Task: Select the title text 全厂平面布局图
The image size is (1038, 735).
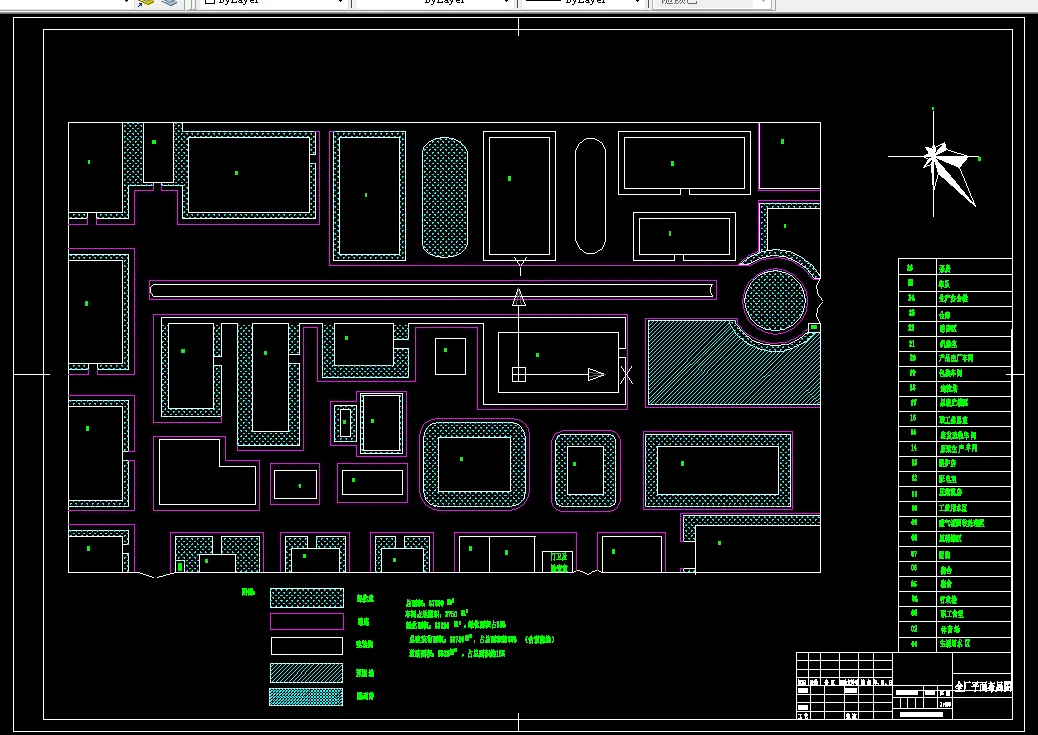Action: coord(982,687)
